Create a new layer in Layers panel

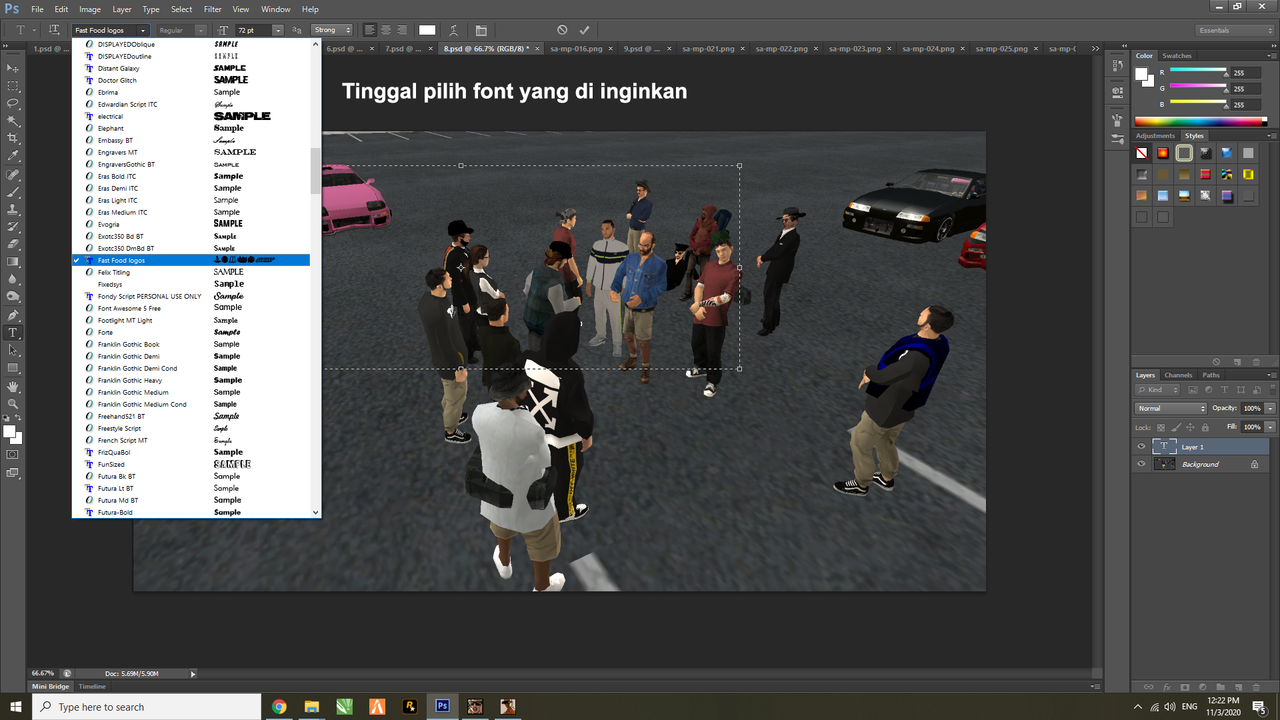point(1239,687)
